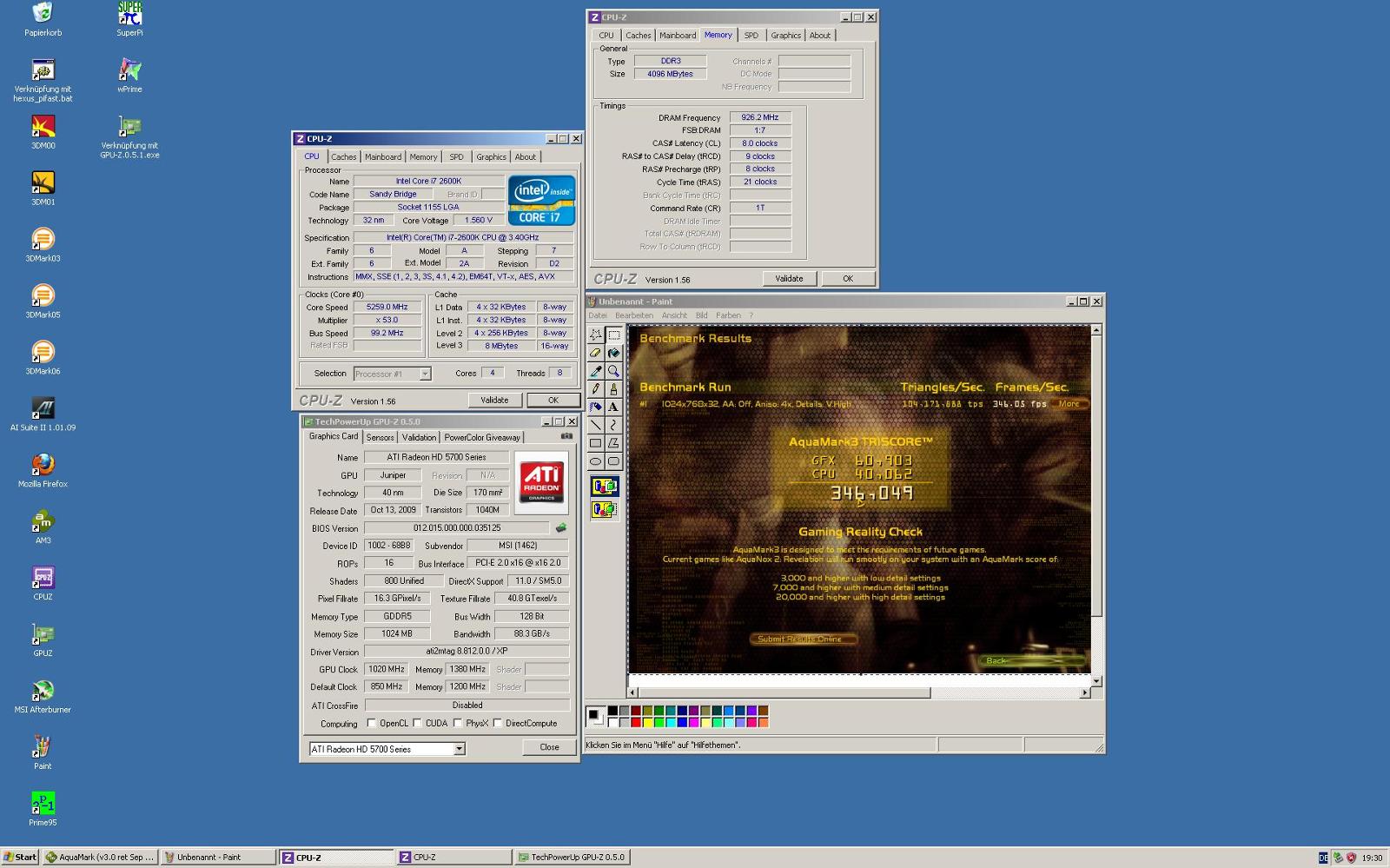This screenshot has width=1390, height=868.
Task: Click the 1020 MHz GPU Clock field
Action: click(386, 669)
